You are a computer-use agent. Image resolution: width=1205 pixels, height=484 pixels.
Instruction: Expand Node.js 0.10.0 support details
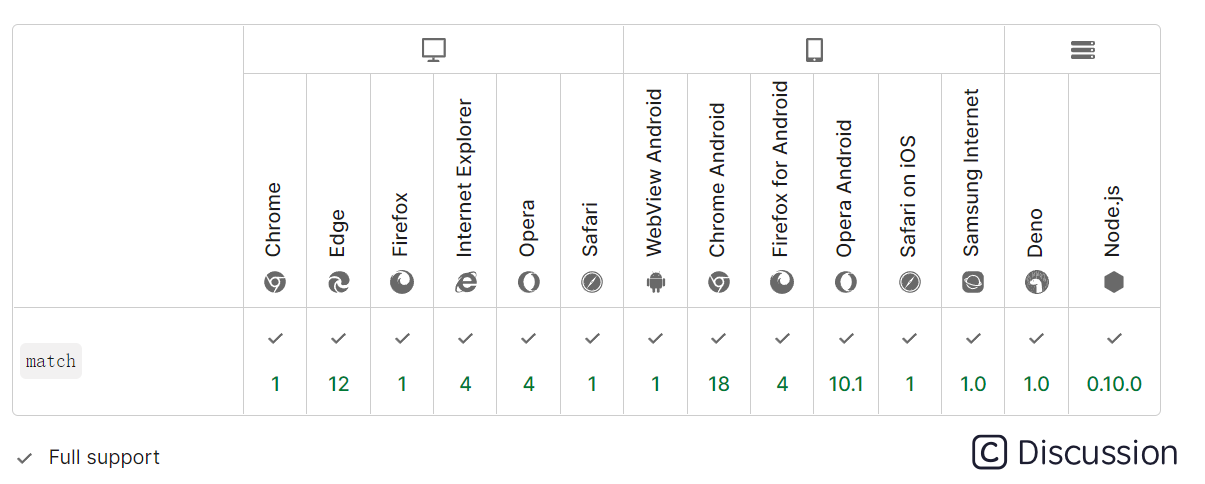[x=1114, y=361]
